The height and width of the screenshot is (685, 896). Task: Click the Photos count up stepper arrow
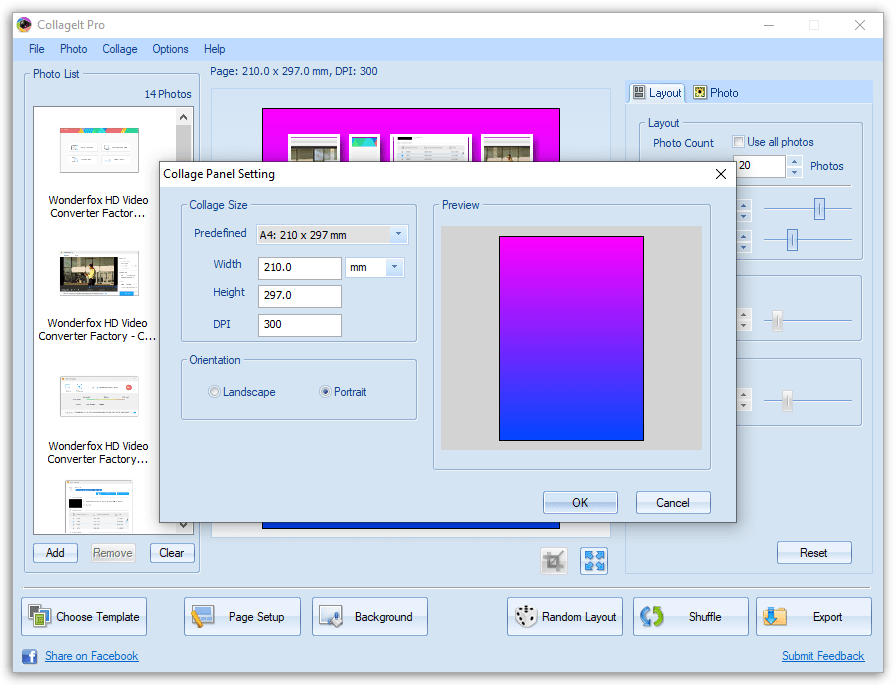(795, 161)
